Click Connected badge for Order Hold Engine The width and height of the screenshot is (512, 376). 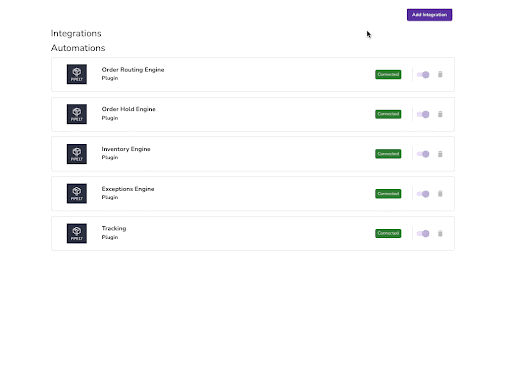click(388, 114)
